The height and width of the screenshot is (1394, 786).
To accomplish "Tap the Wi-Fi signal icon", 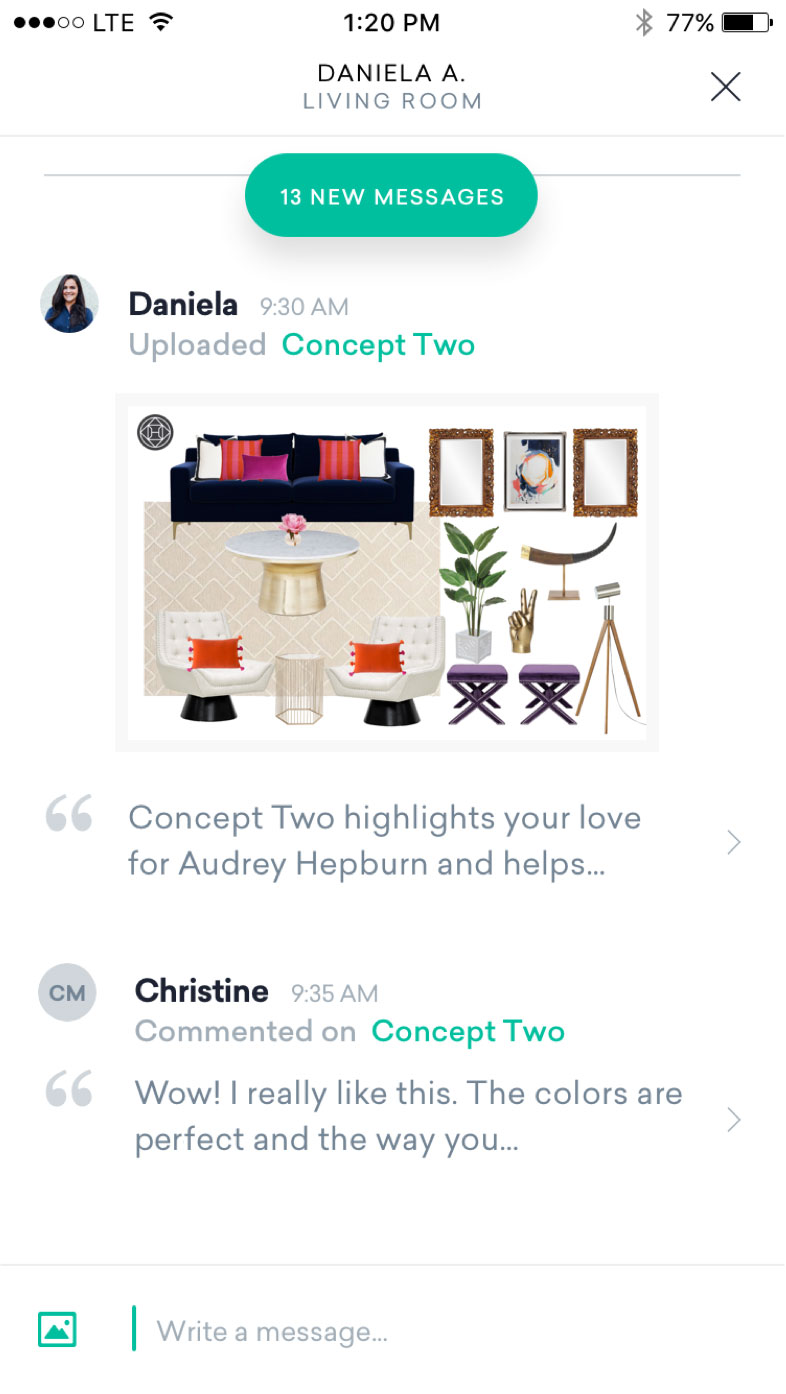I will tap(159, 22).
